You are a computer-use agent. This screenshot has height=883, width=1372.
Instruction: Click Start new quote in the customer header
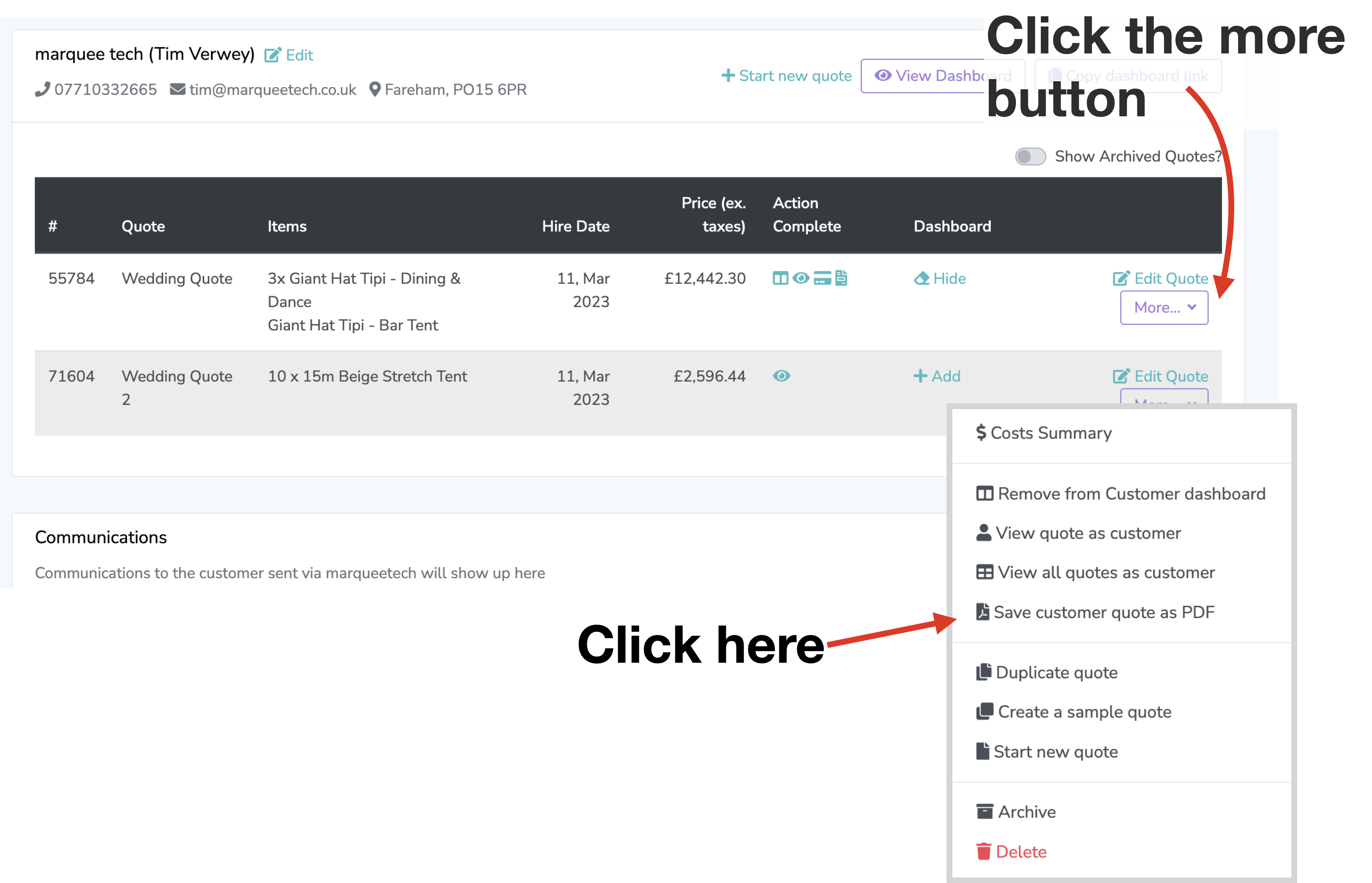(786, 76)
